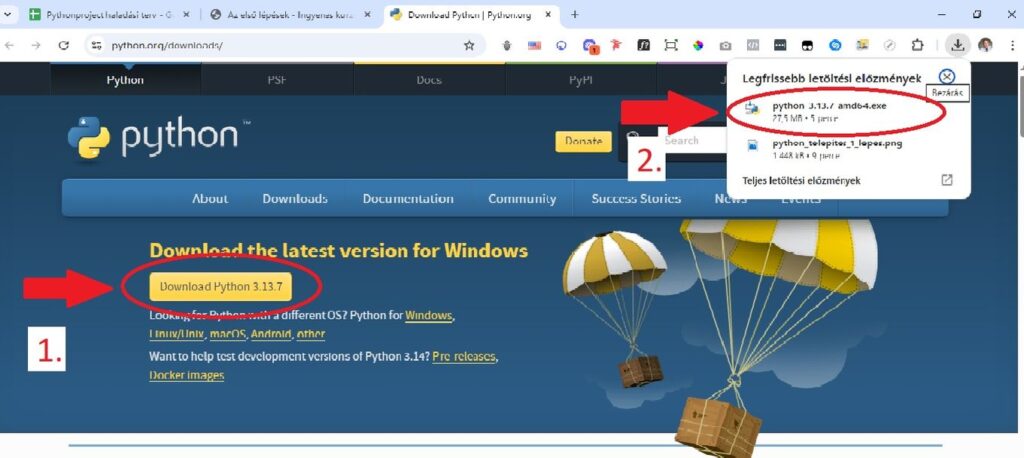
Task: Close the Pythonproject haladási terv tab
Action: pyautogui.click(x=187, y=14)
